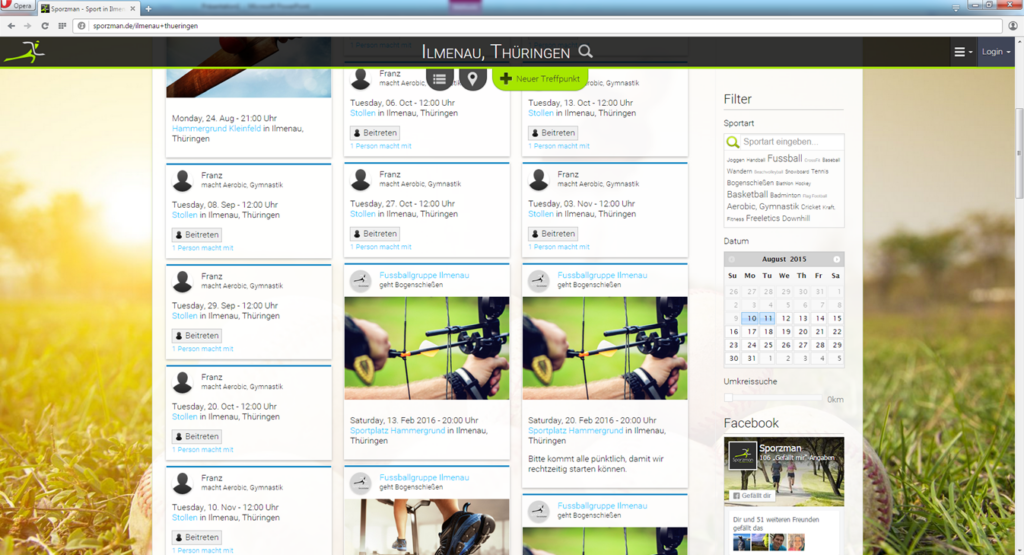This screenshot has width=1024, height=555.
Task: Click Franz avatar on 27. Oct event
Action: [360, 179]
